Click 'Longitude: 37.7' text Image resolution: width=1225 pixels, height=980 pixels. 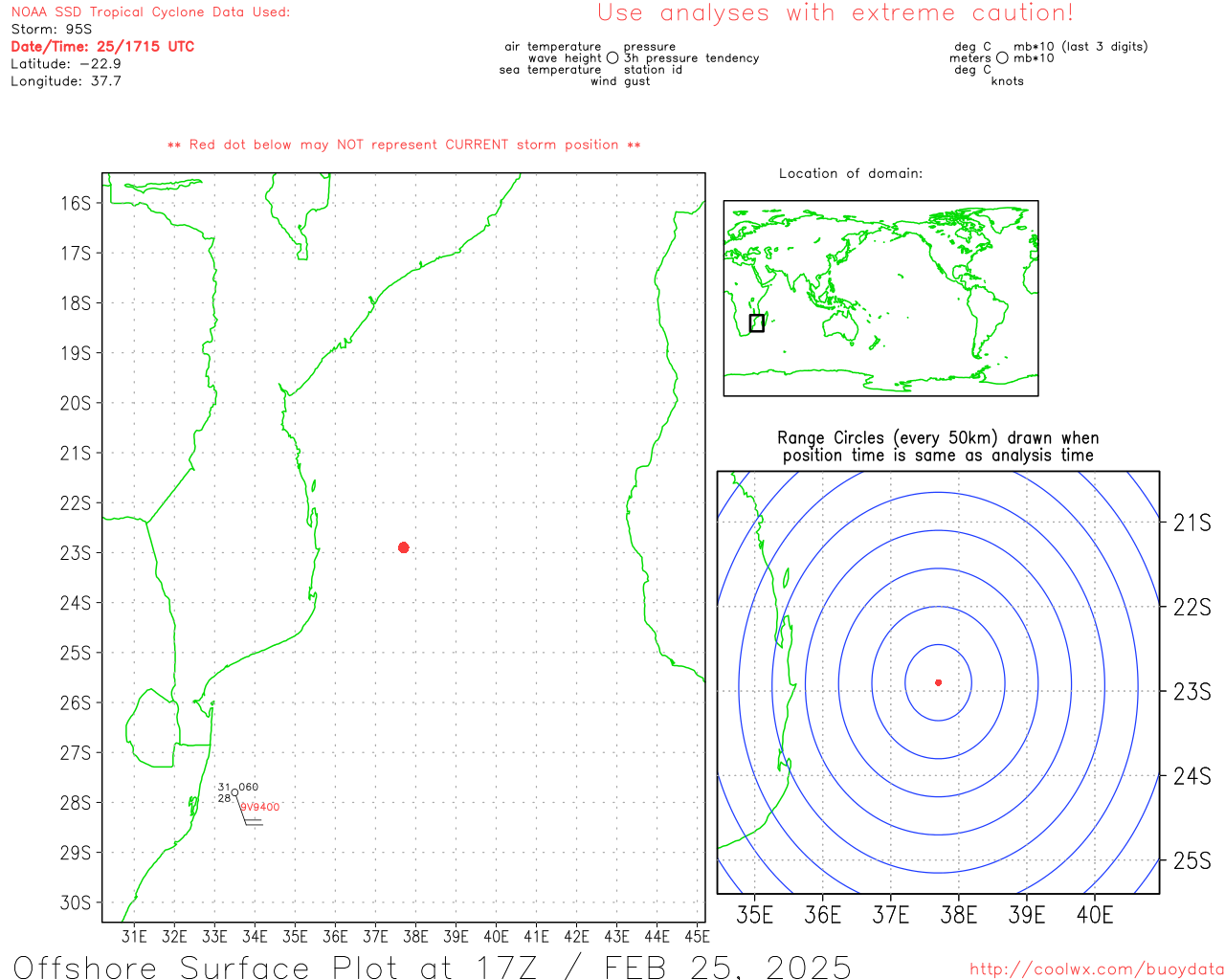(66, 80)
